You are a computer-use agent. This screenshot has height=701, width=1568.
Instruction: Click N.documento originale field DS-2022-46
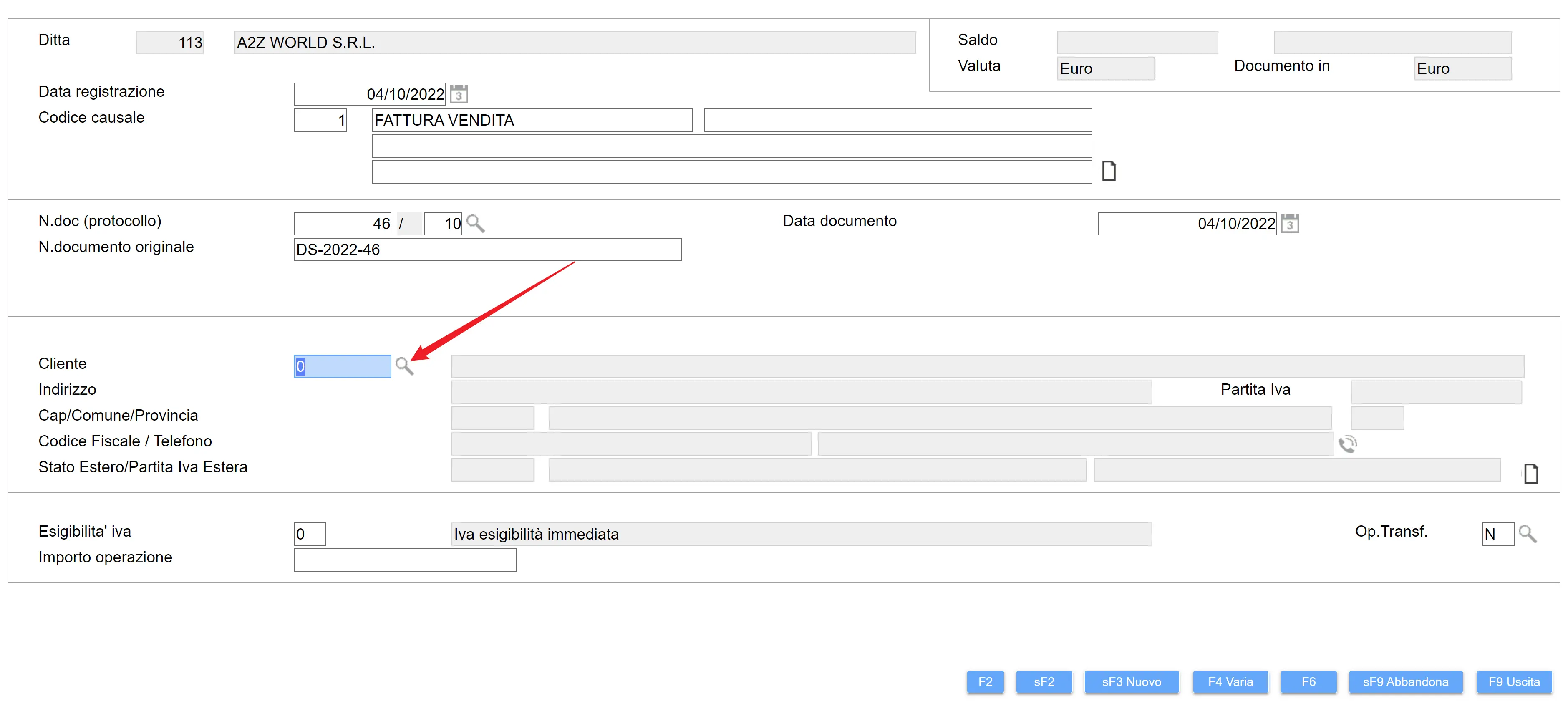tap(487, 250)
